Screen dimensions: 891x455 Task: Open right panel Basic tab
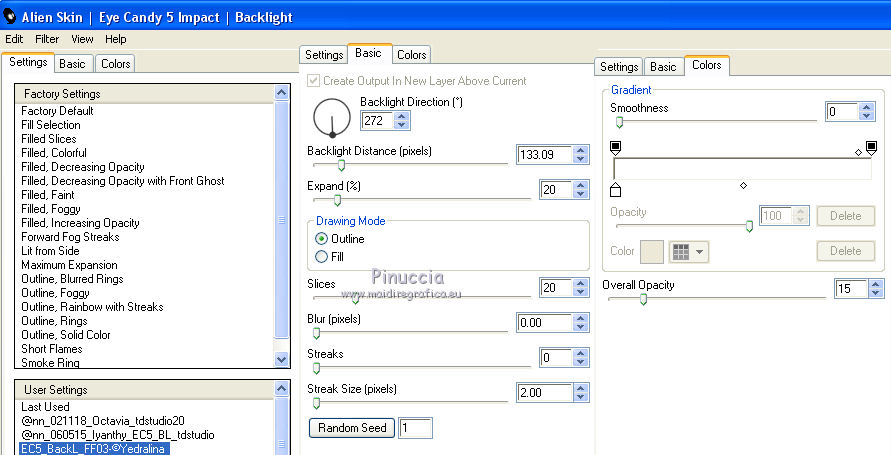663,66
